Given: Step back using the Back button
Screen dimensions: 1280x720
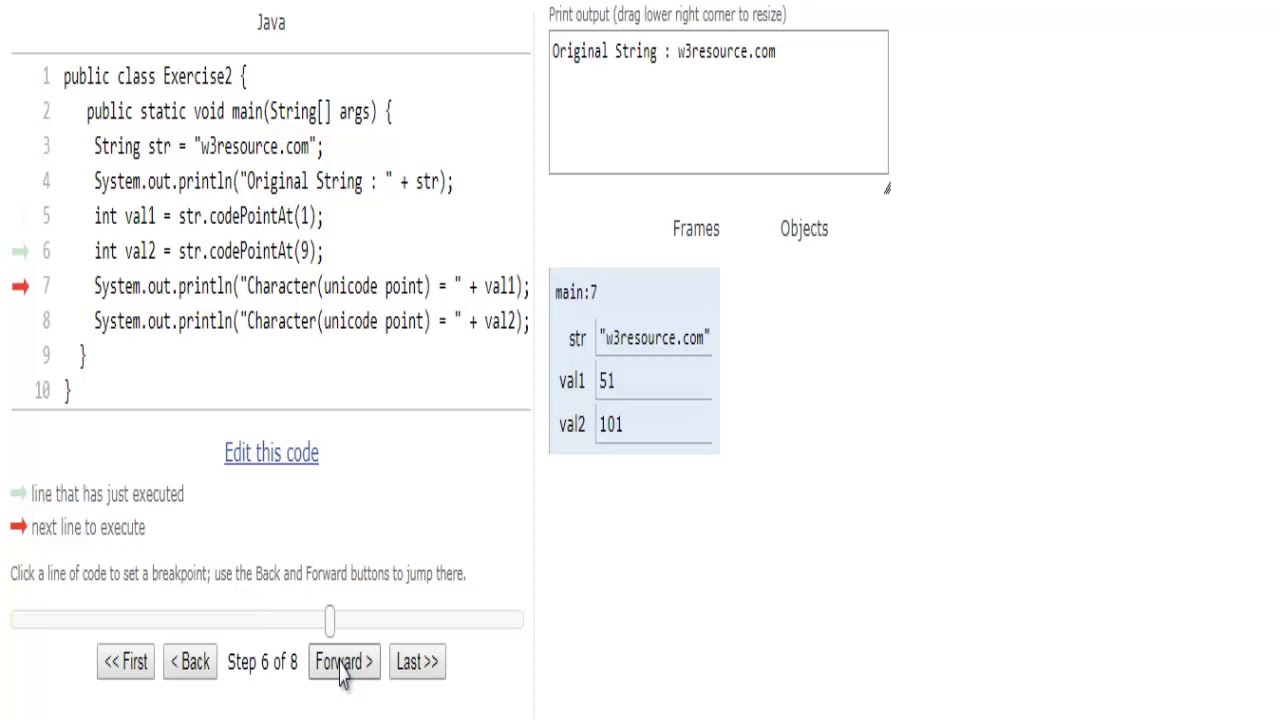Looking at the screenshot, I should click(x=190, y=662).
